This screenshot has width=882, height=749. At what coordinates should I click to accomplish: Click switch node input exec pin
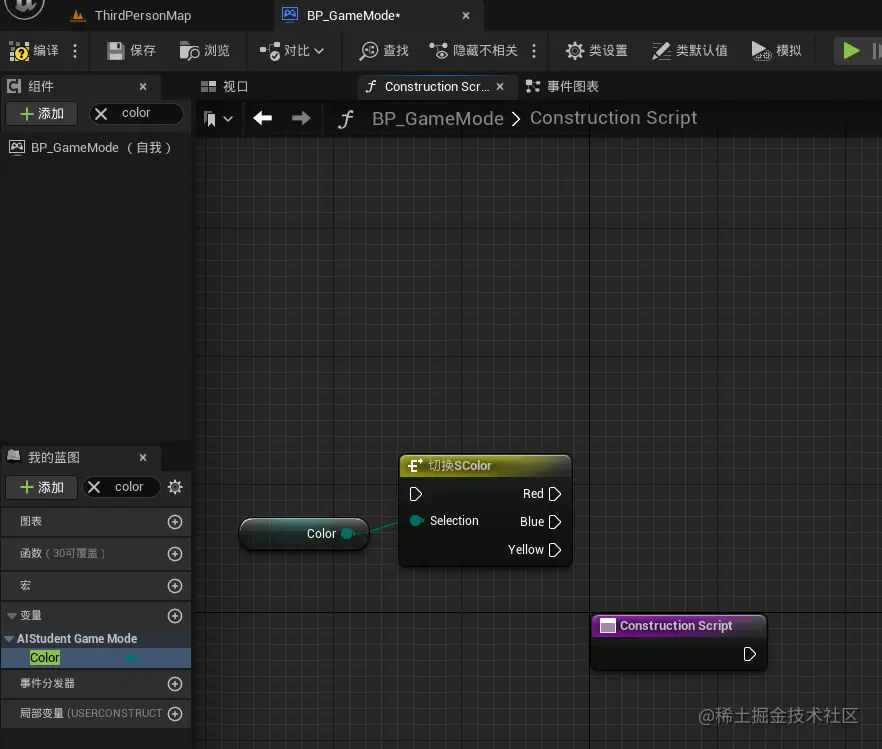tap(416, 494)
